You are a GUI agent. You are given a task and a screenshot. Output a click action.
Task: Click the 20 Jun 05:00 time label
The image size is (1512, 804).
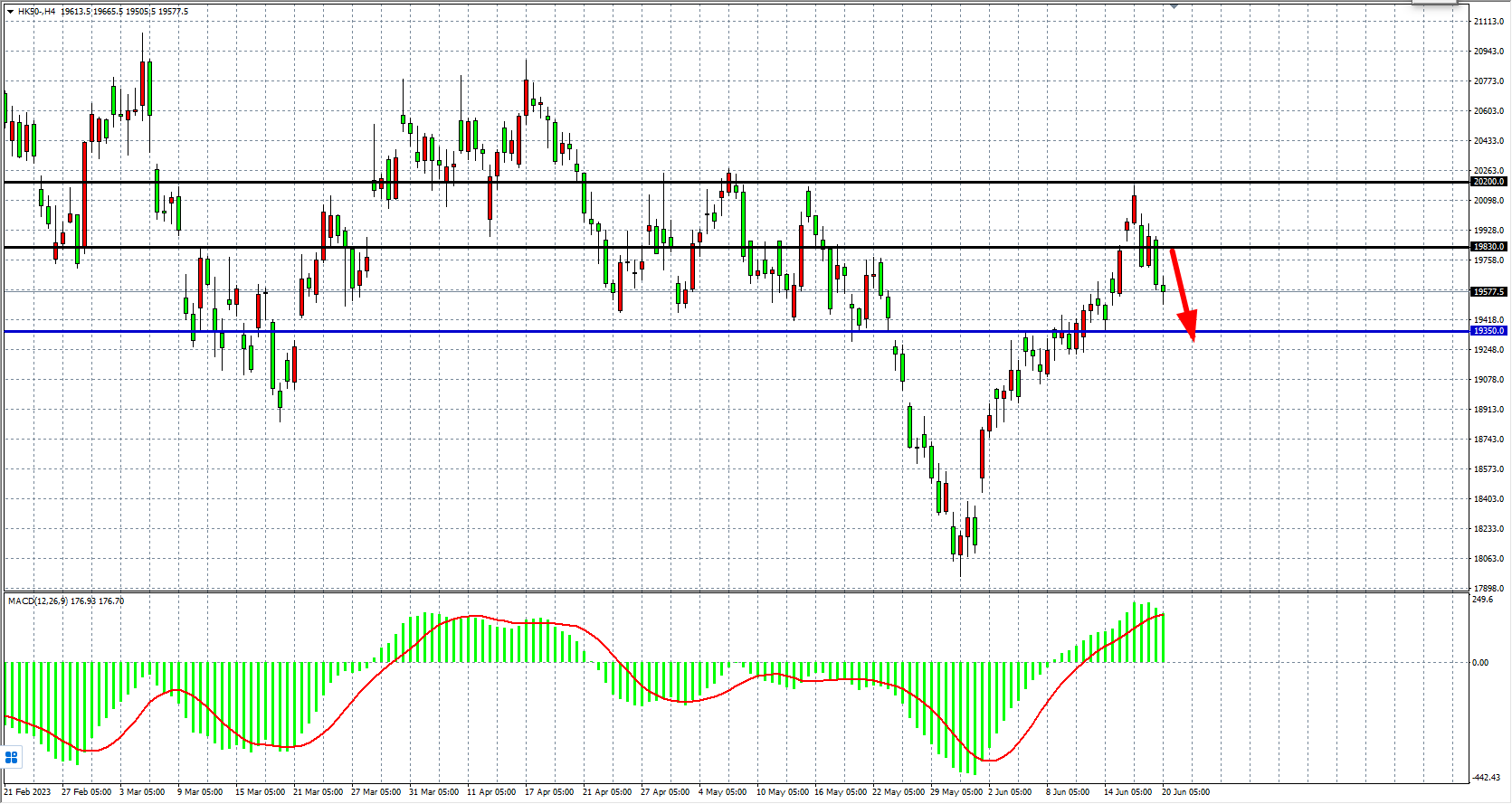[1185, 792]
